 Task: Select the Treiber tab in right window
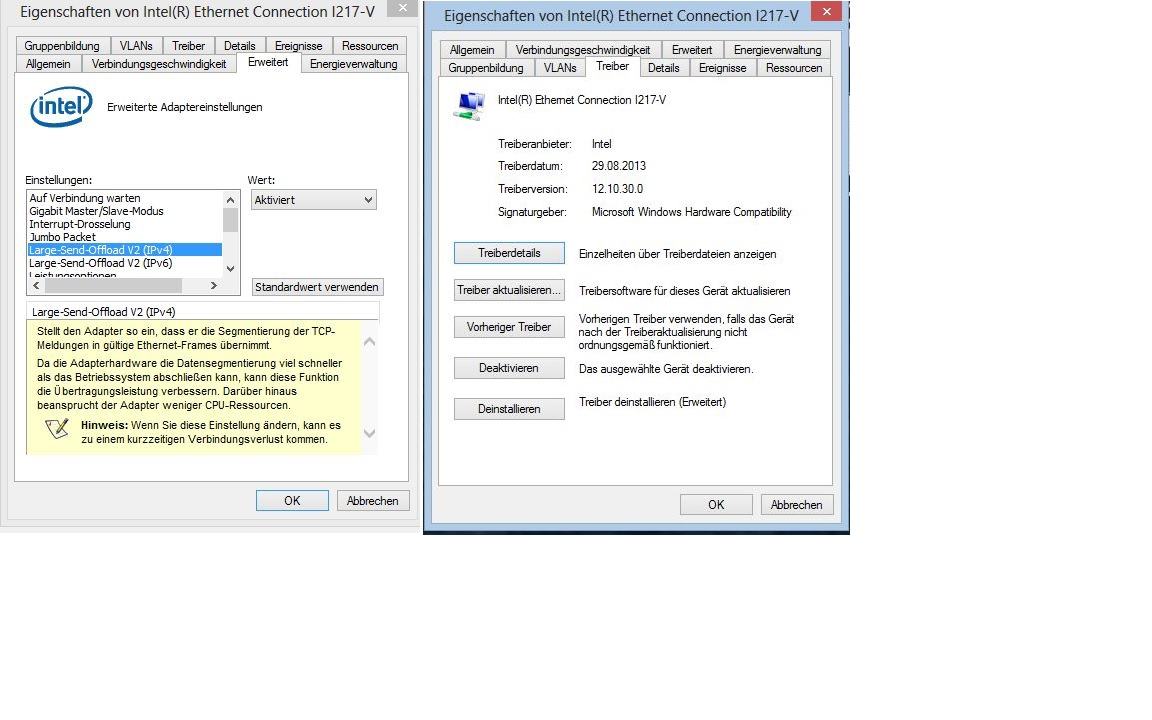[x=612, y=66]
